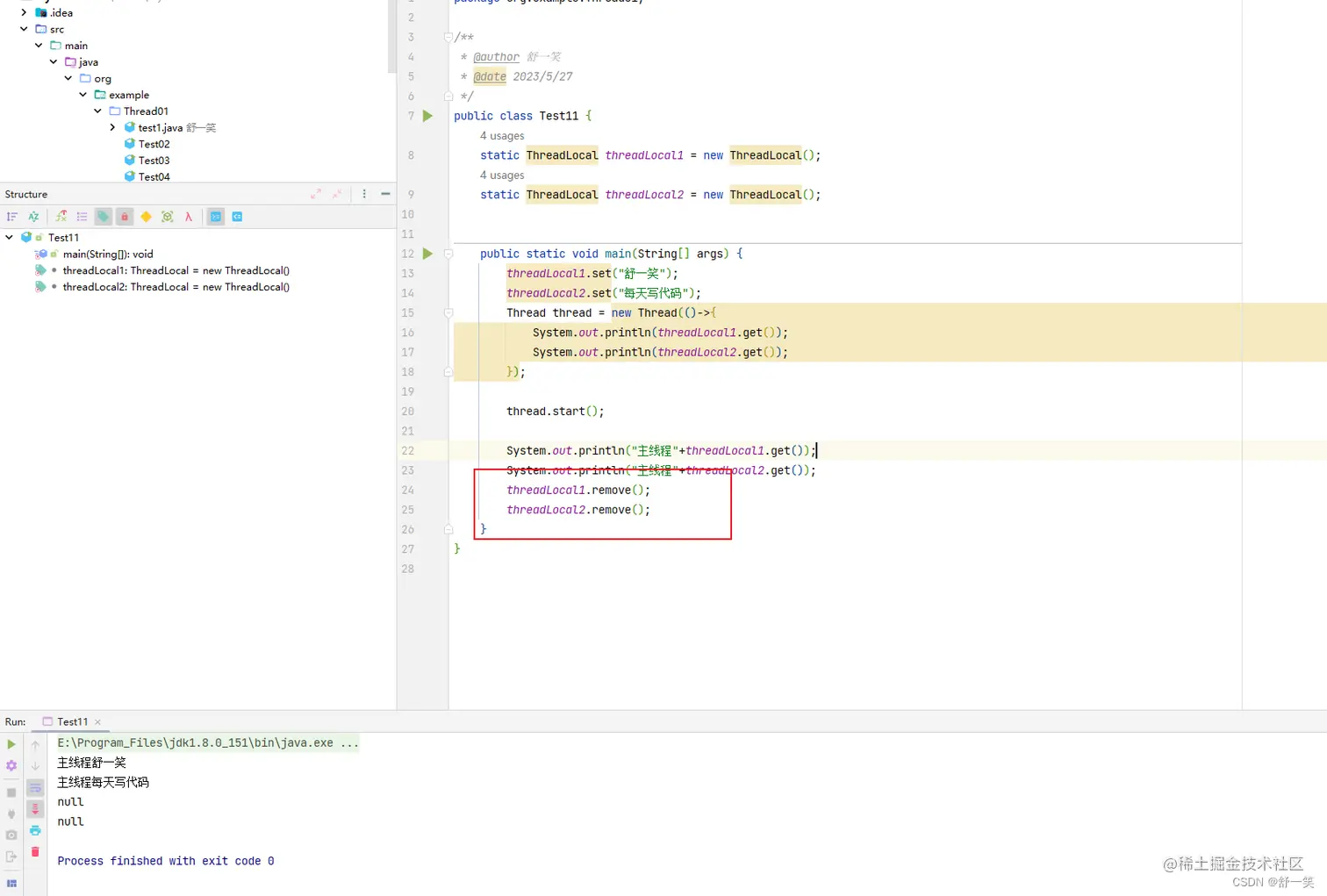Click threadLocal1.remove() on line 24
The height and width of the screenshot is (896, 1327).
pyautogui.click(x=578, y=490)
